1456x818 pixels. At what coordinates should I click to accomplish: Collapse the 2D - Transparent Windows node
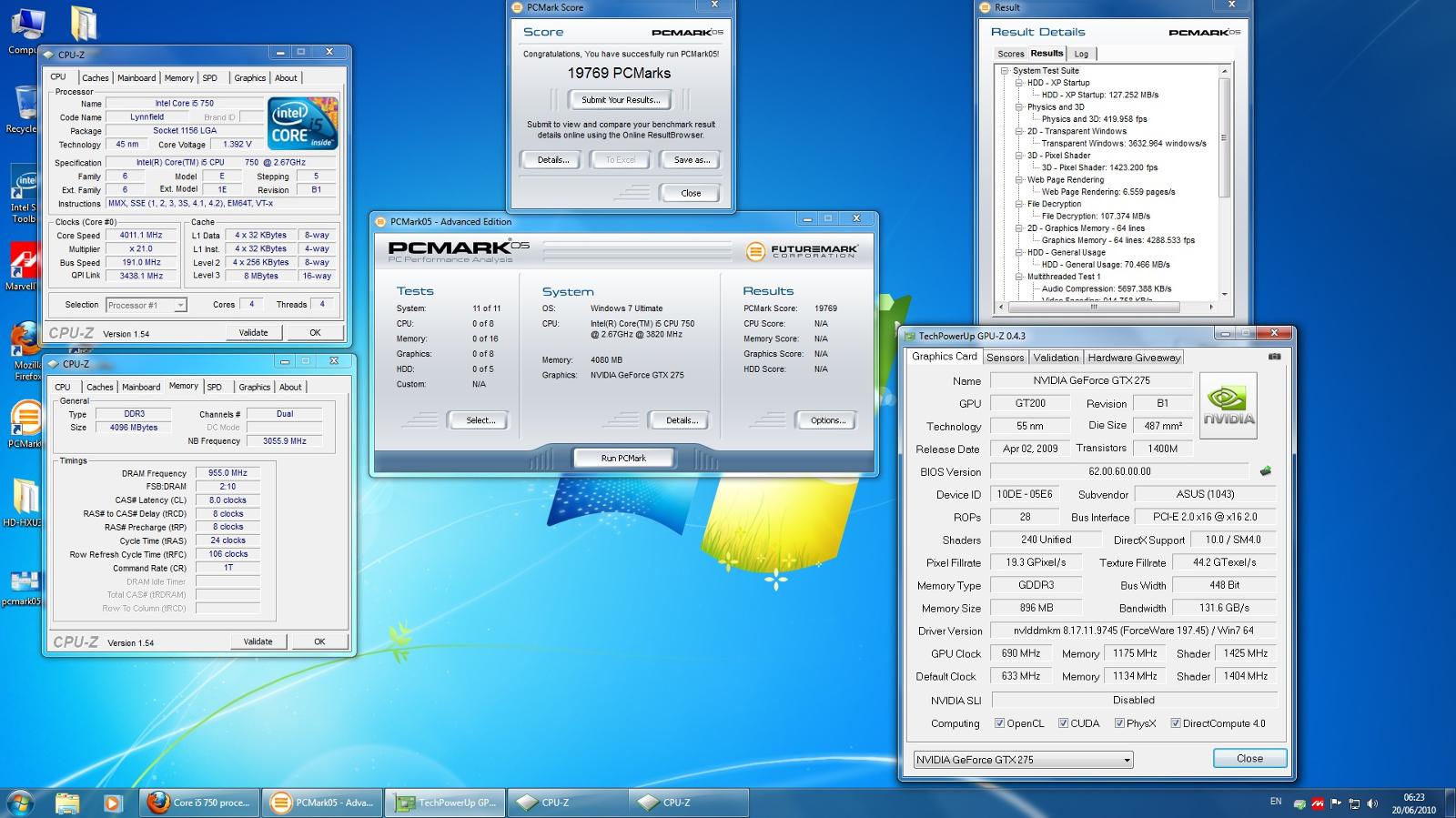[1019, 131]
